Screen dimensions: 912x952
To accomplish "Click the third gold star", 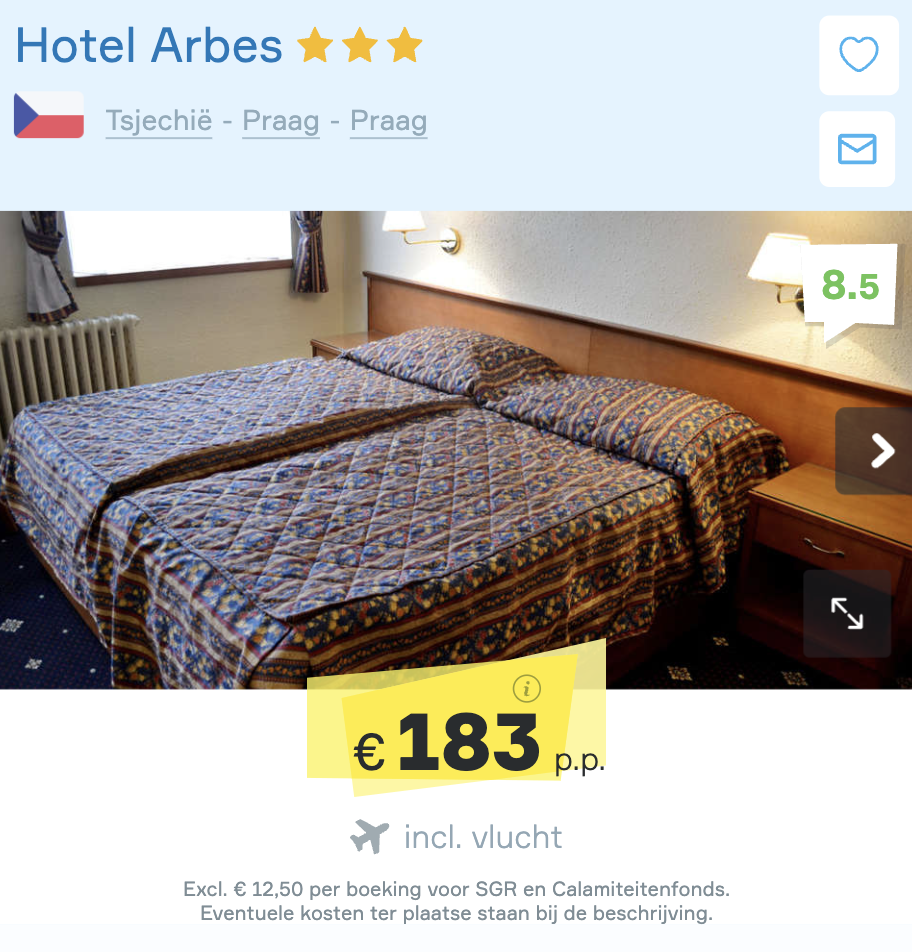I will click(x=404, y=45).
